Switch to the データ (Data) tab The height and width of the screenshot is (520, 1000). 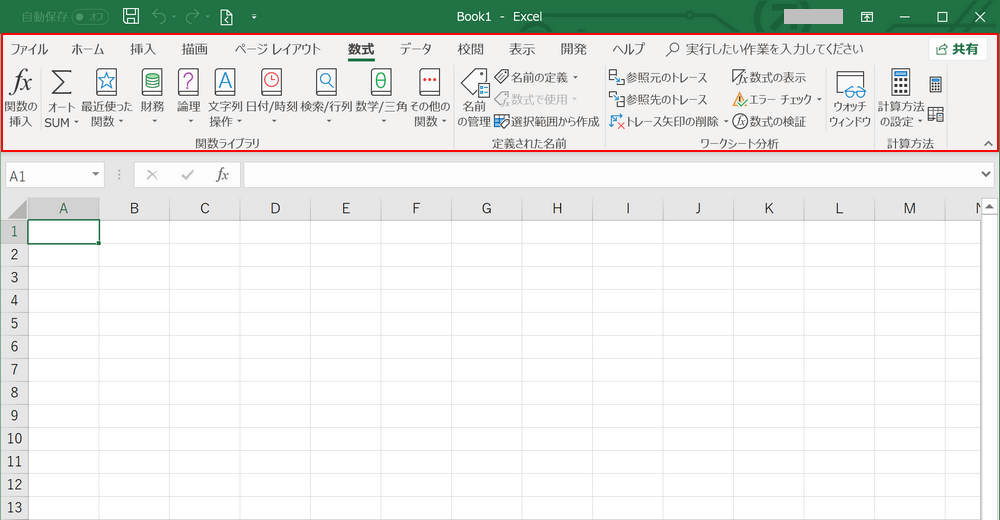pos(416,49)
